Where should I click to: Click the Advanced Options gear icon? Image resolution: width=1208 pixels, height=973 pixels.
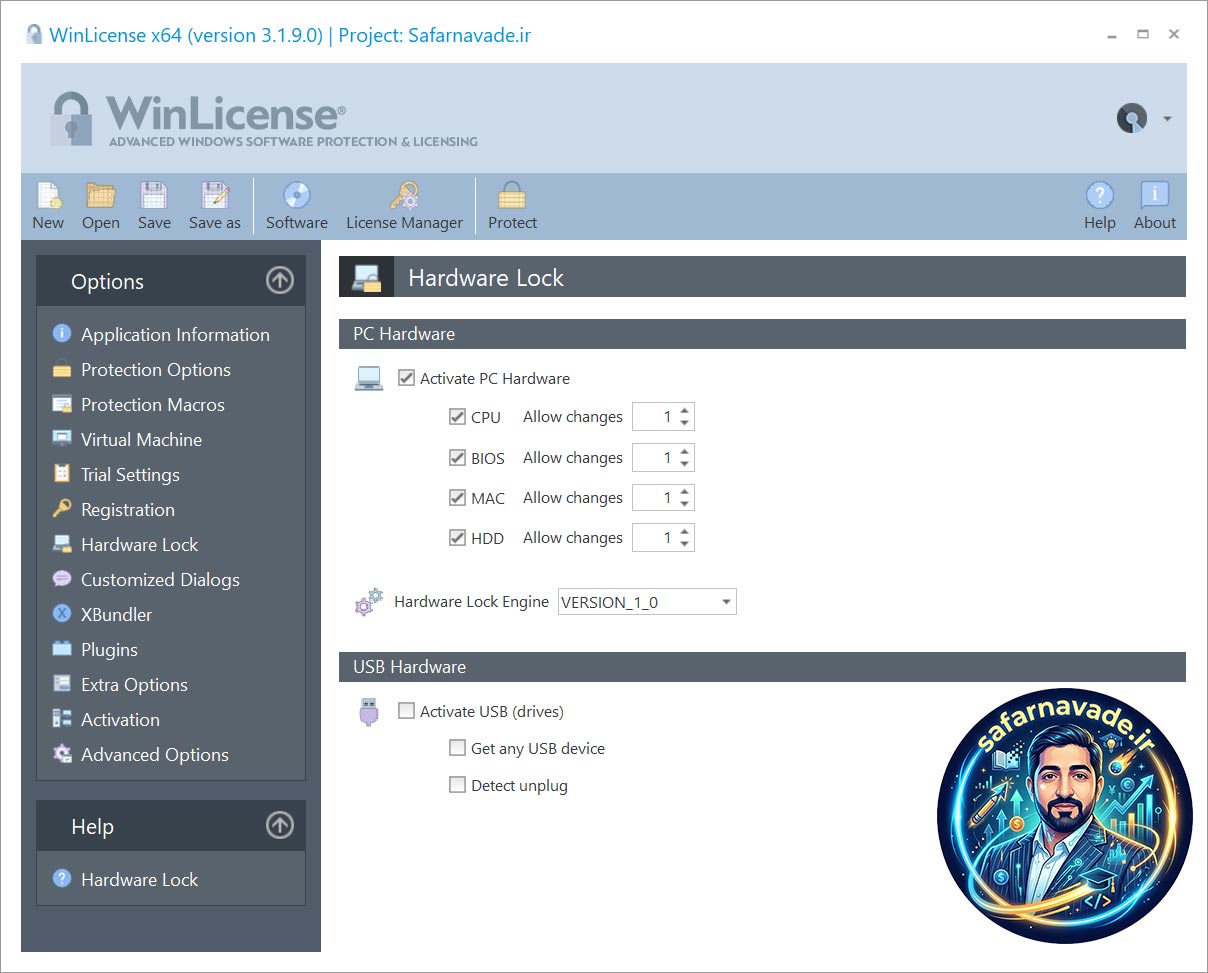tap(62, 754)
